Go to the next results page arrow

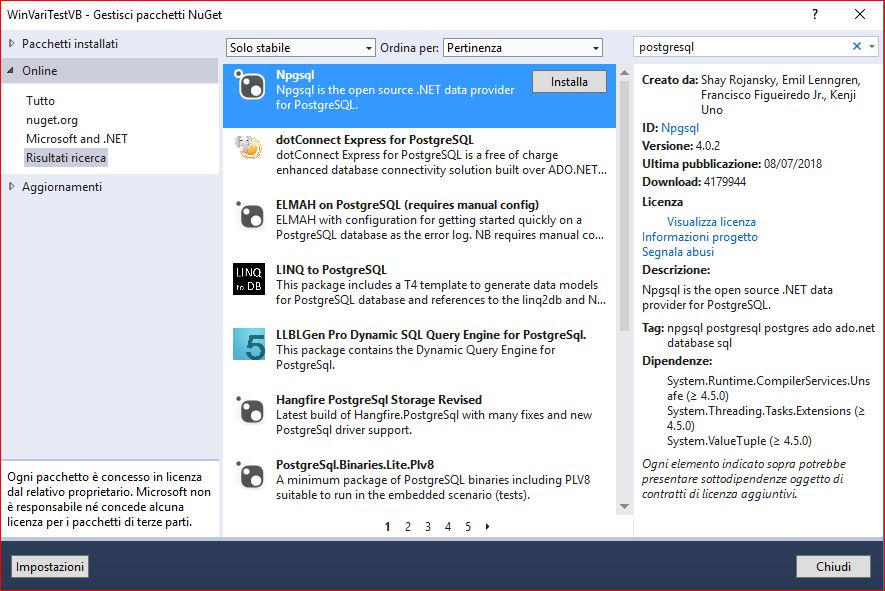click(488, 527)
